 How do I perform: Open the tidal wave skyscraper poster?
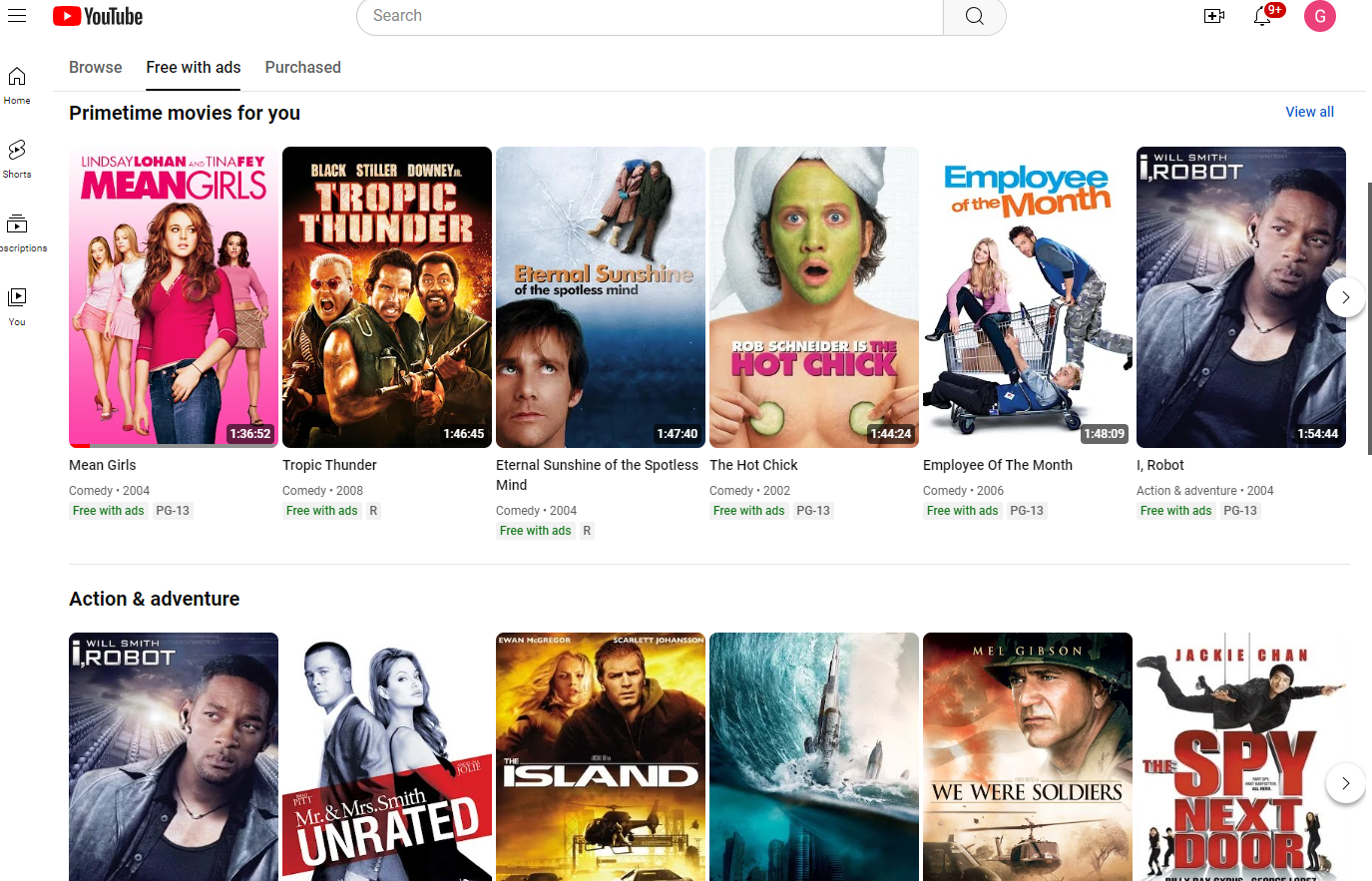point(814,756)
